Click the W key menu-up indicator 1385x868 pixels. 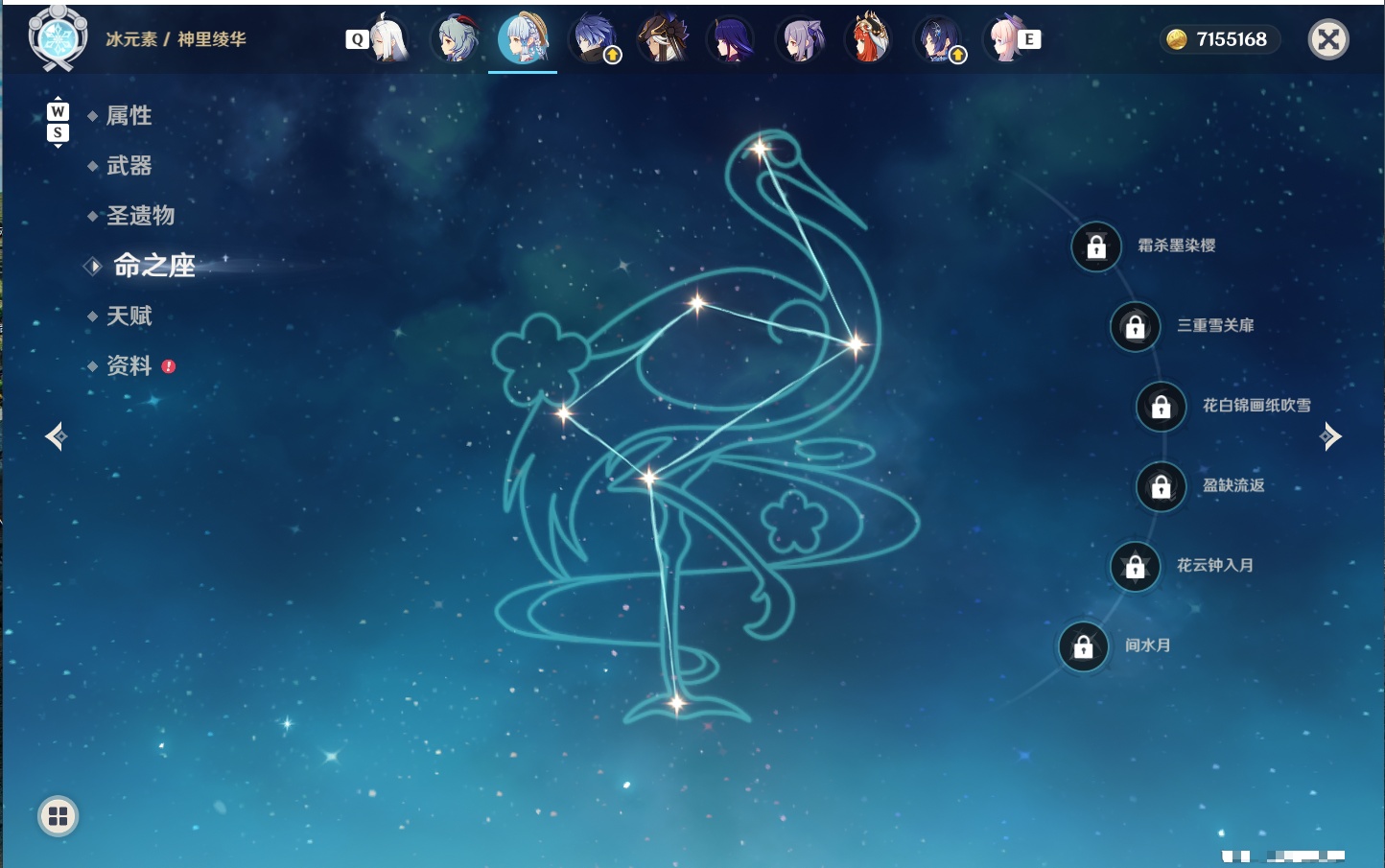(58, 111)
